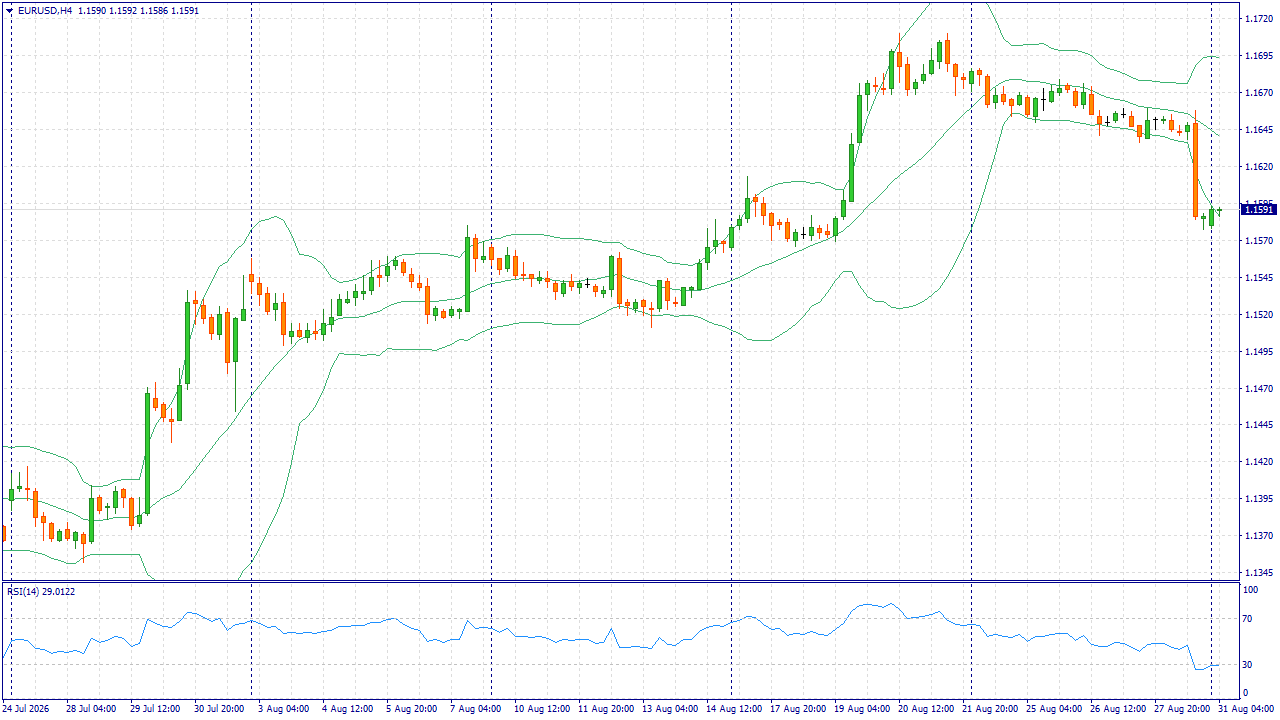Click the 100 level on the RSI scale
The height and width of the screenshot is (720, 1280).
coord(1251,591)
